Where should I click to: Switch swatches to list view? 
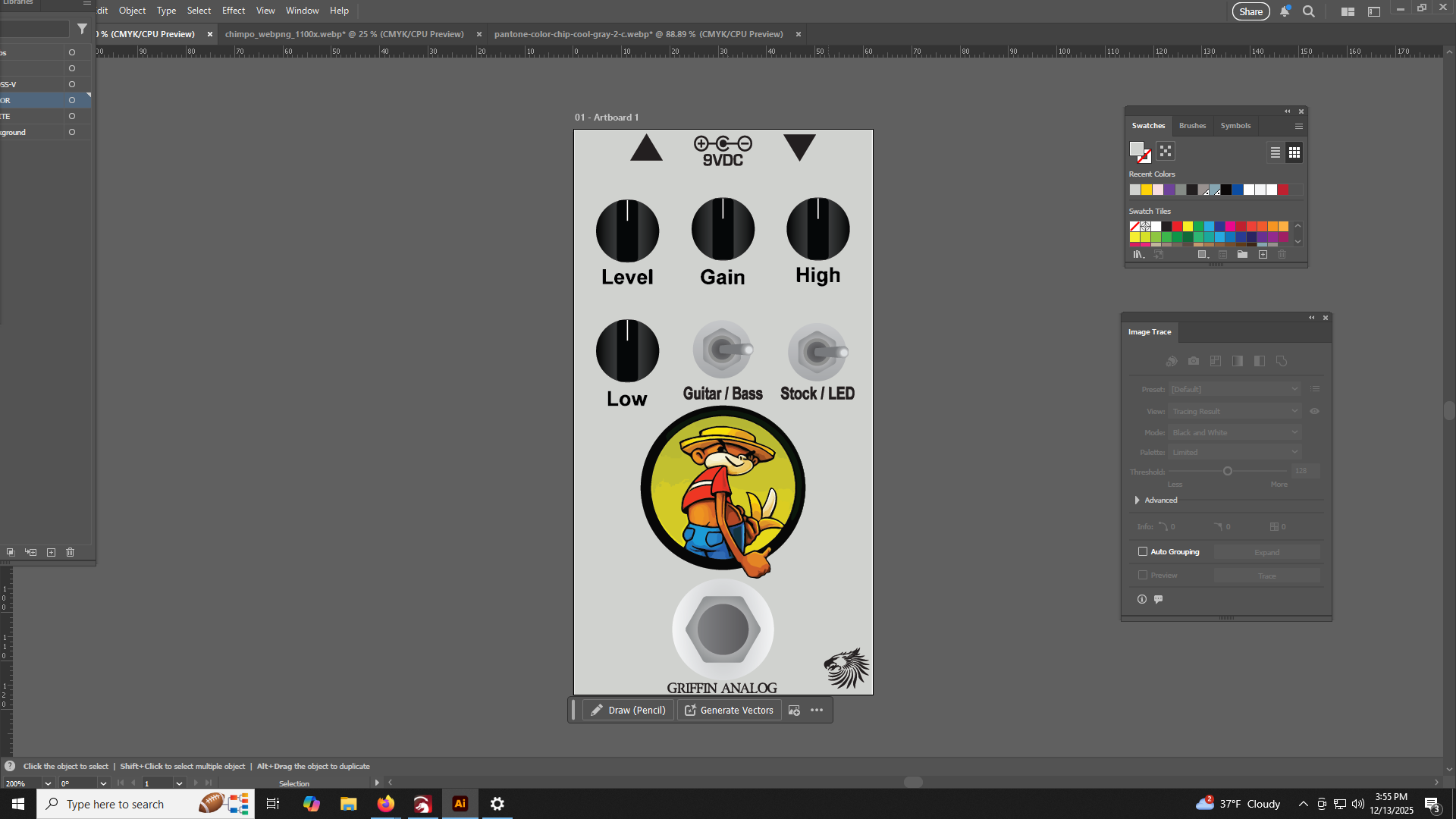[x=1276, y=152]
